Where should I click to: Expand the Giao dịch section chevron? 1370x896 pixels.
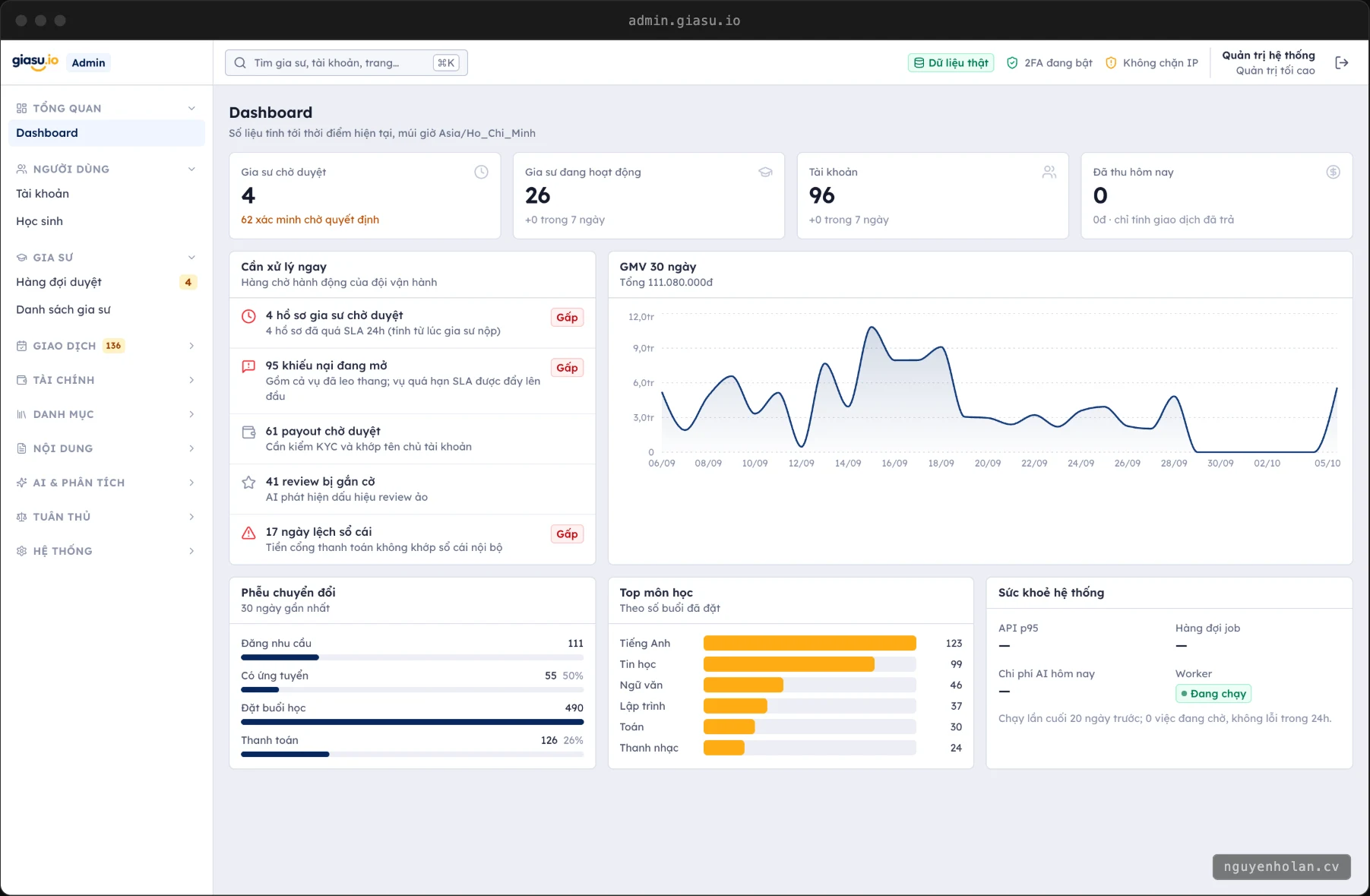point(191,346)
